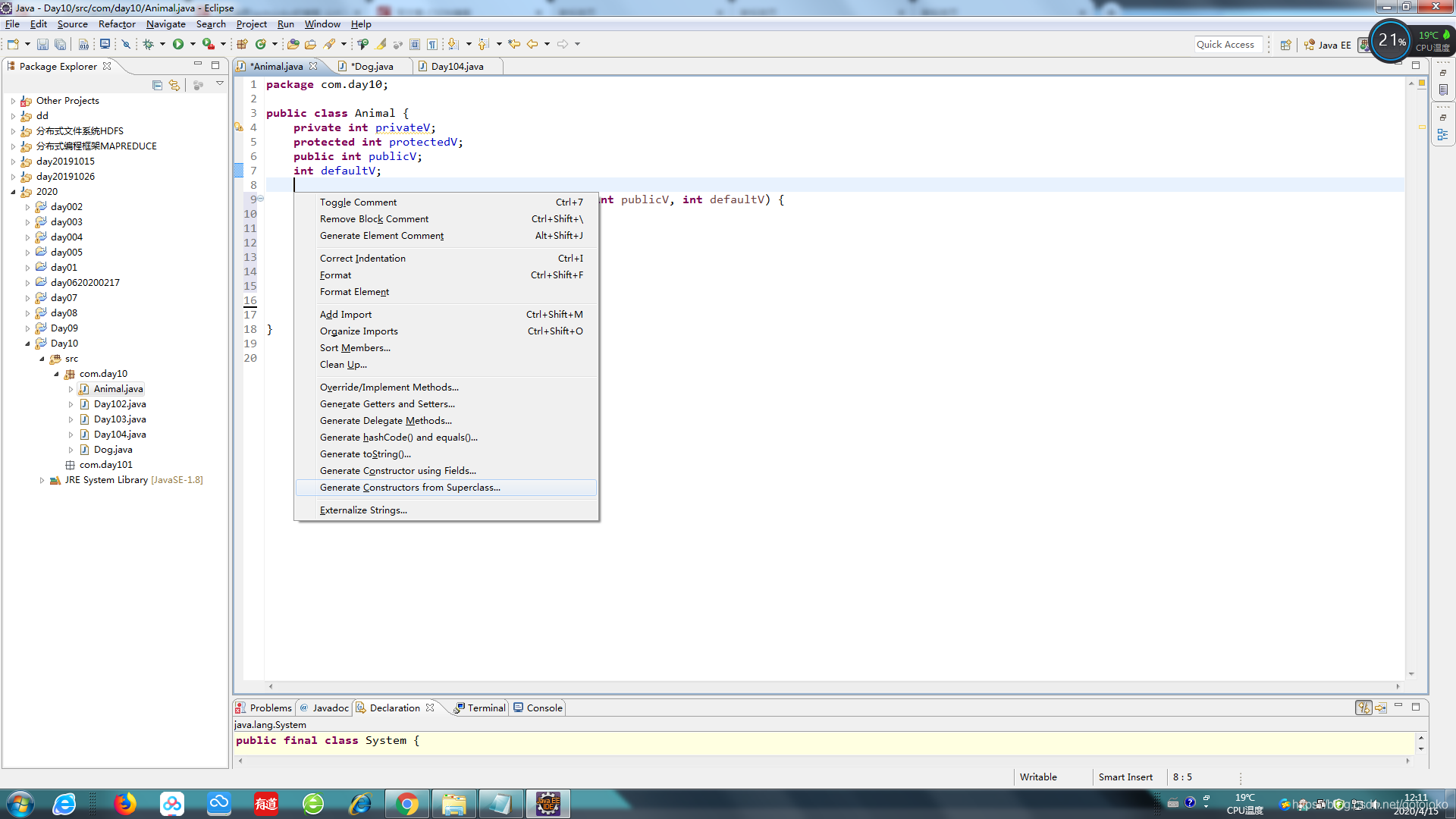Open Firefox from the taskbar
The width and height of the screenshot is (1456, 819).
125,804
